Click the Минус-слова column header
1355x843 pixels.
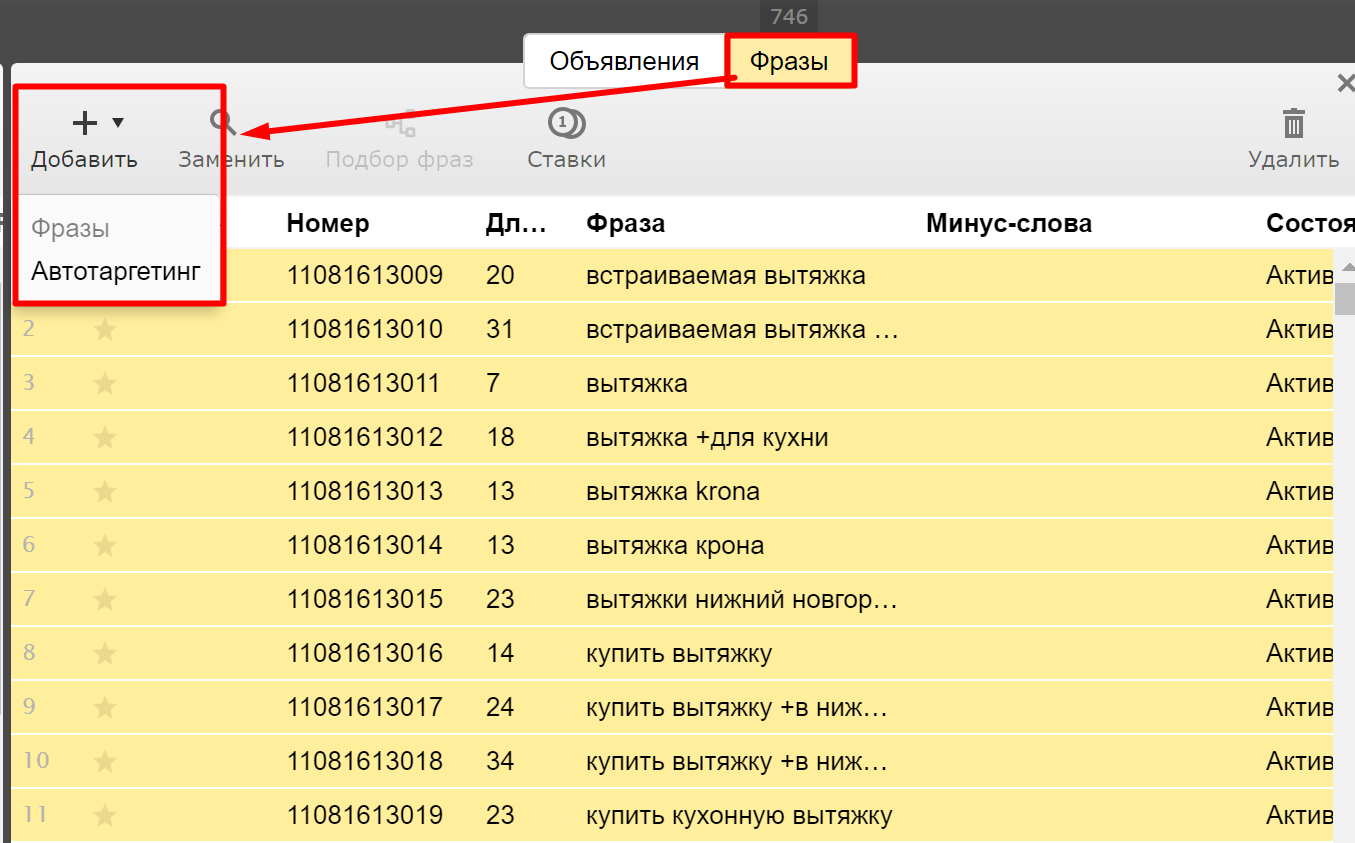click(1008, 223)
